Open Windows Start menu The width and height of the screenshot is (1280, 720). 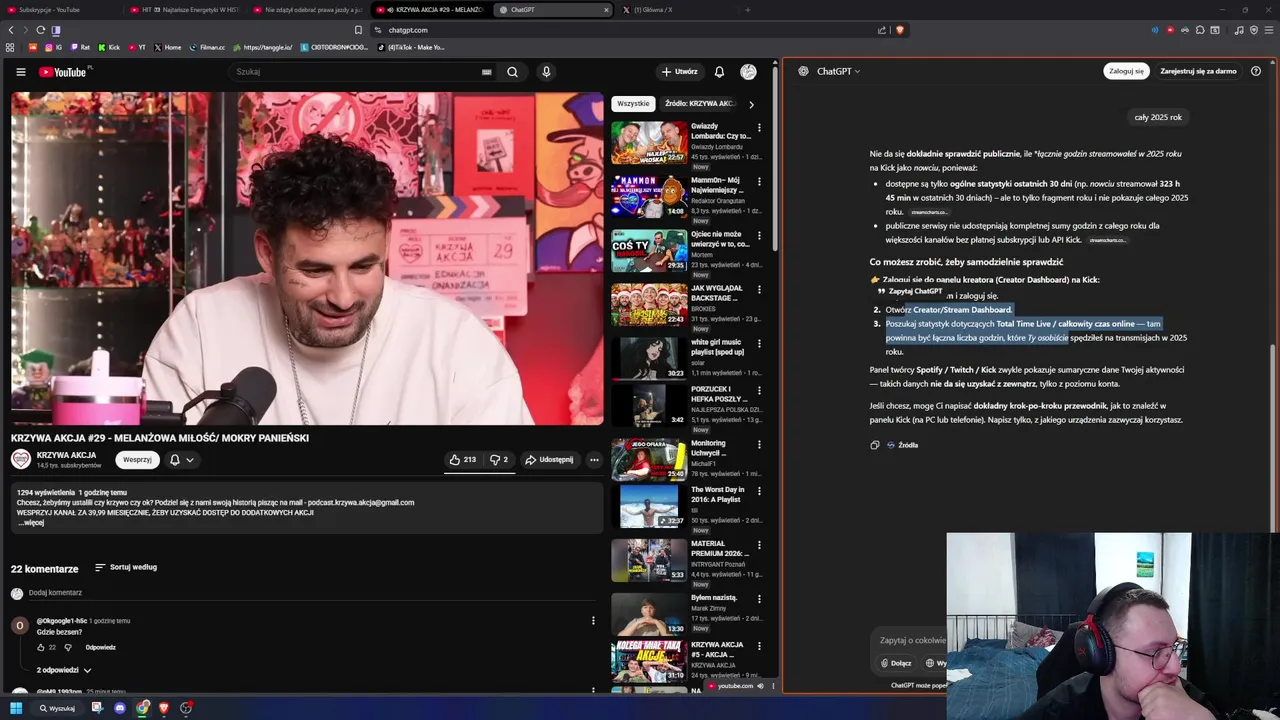tap(16, 708)
